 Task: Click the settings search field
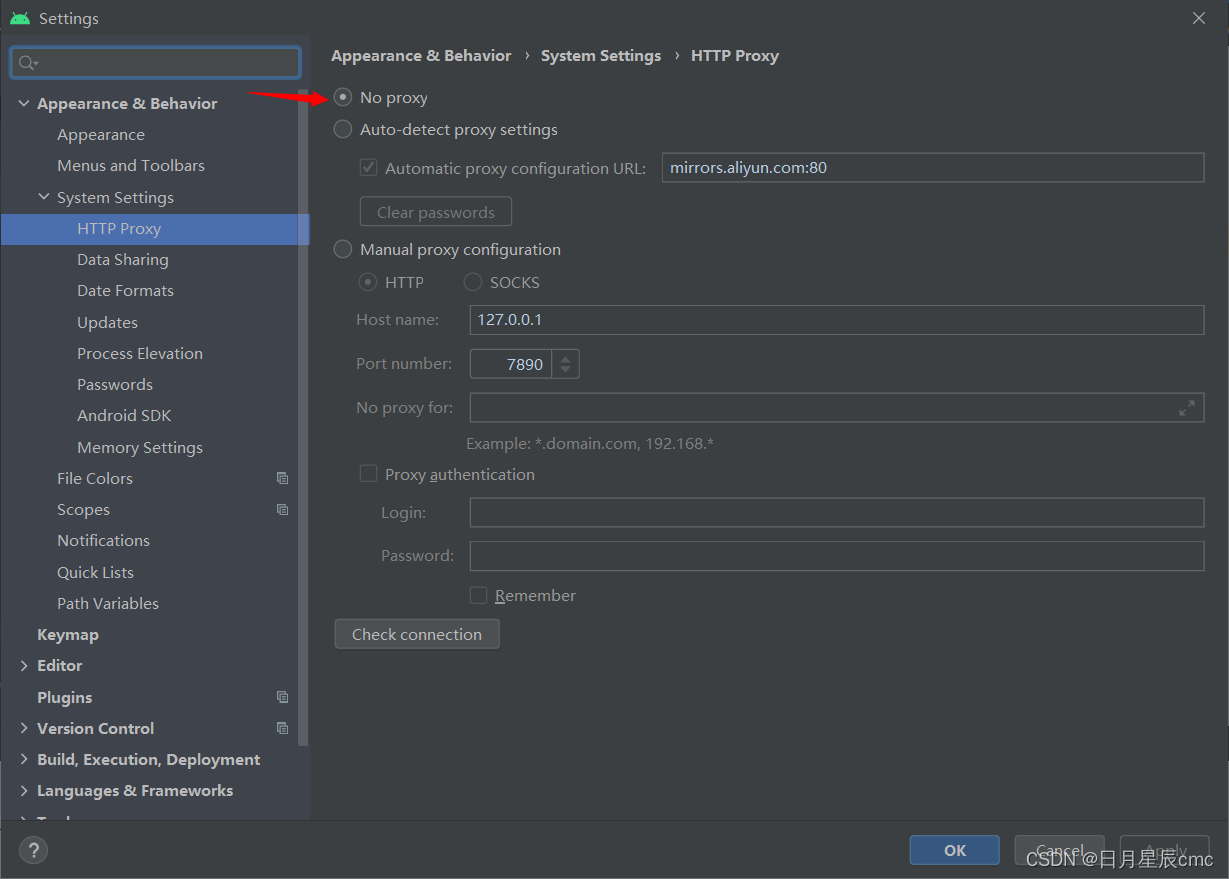tap(155, 63)
